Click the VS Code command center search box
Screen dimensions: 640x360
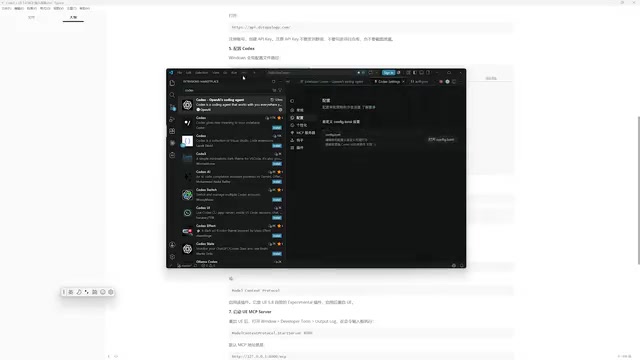310,73
